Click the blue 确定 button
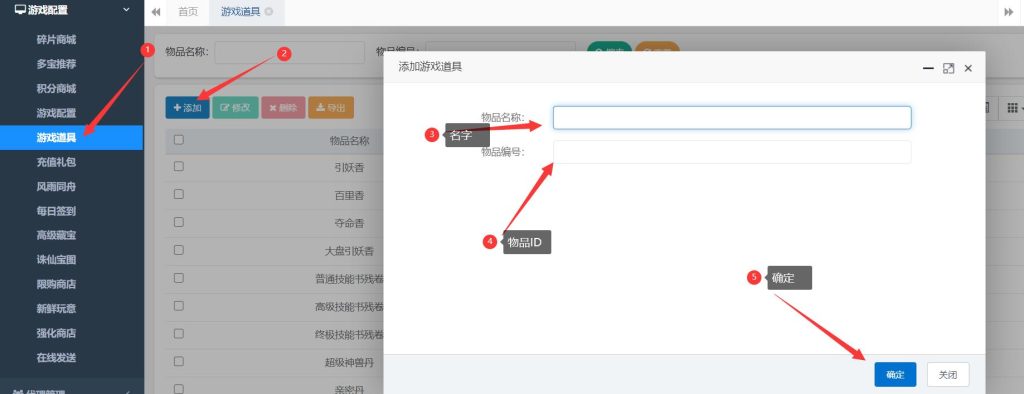The height and width of the screenshot is (394, 1024). [x=895, y=374]
